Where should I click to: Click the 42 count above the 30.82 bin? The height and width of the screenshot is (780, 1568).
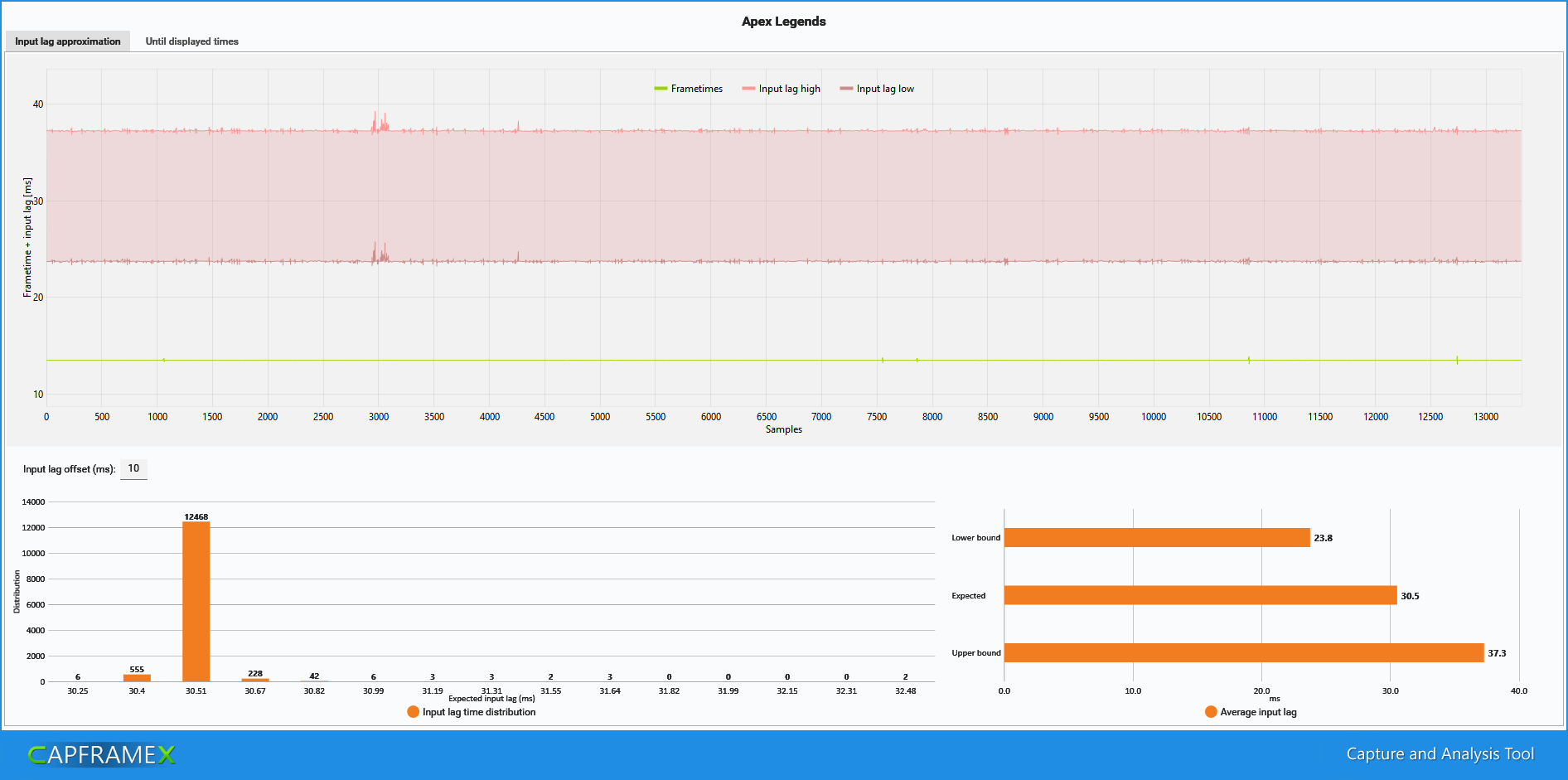click(x=314, y=676)
